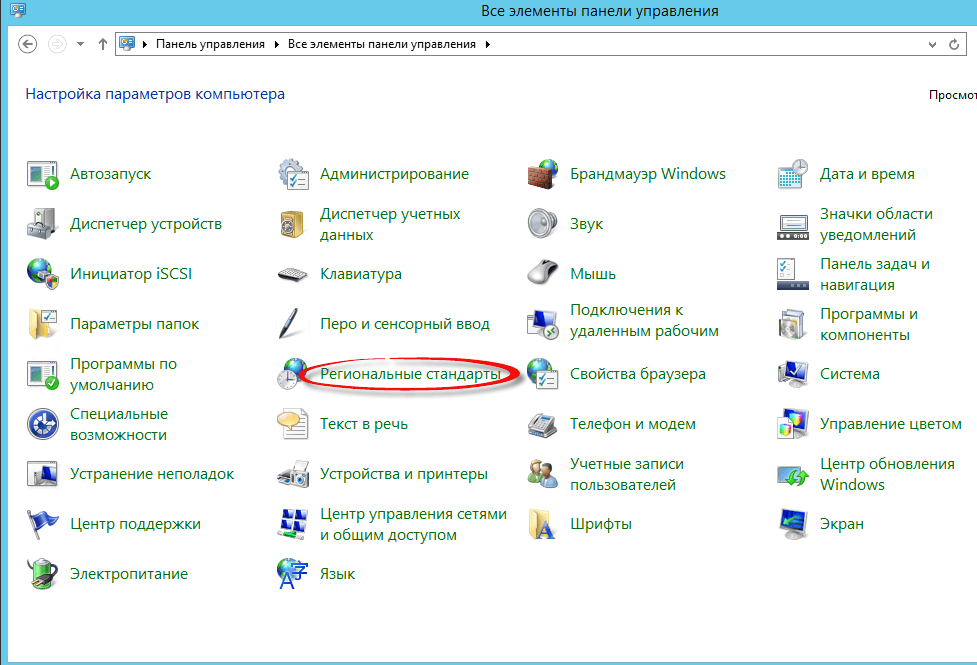Open the Устранение неполадок icon
The height and width of the screenshot is (665, 977).
click(42, 474)
